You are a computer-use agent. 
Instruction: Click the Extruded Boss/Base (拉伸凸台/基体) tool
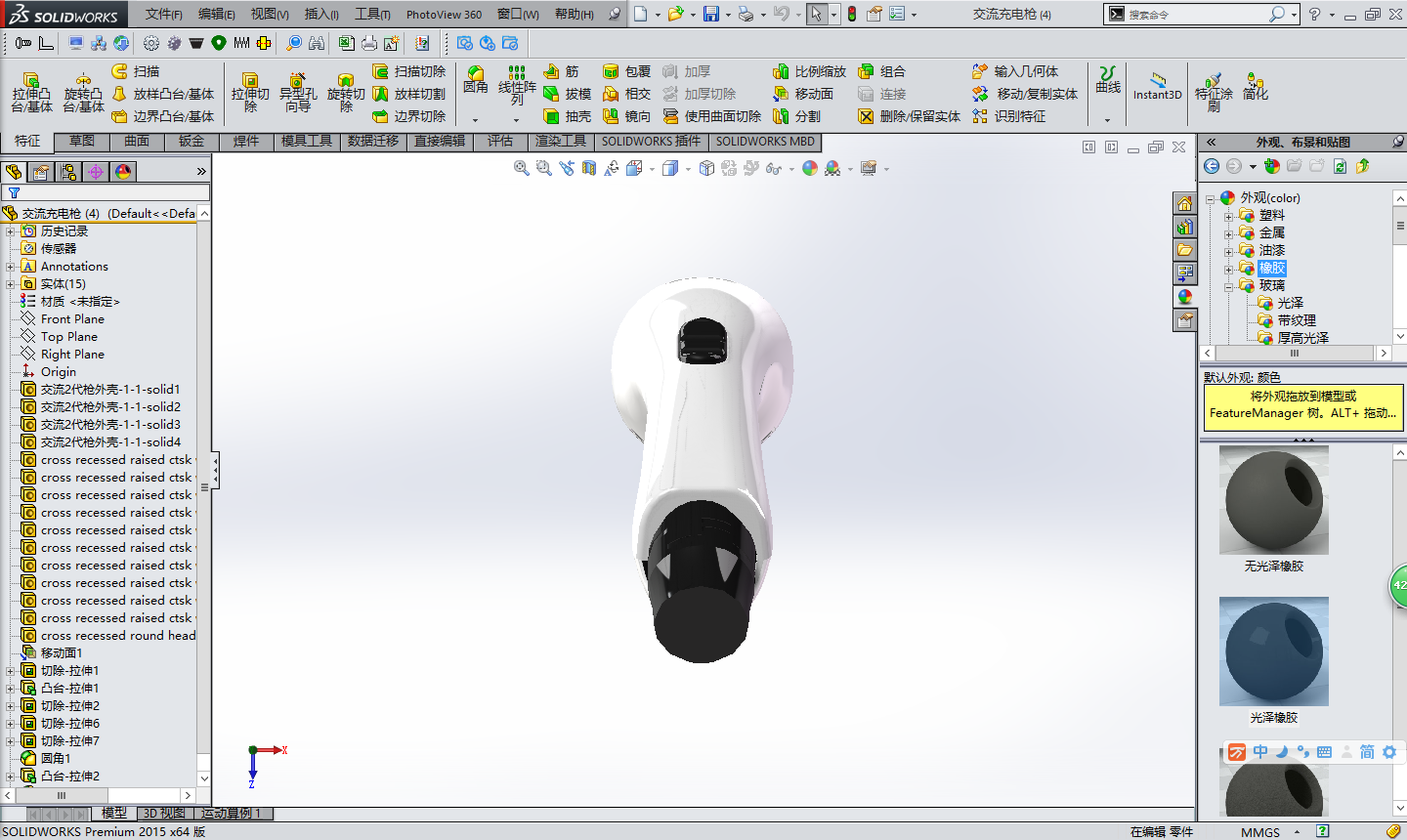(x=31, y=93)
